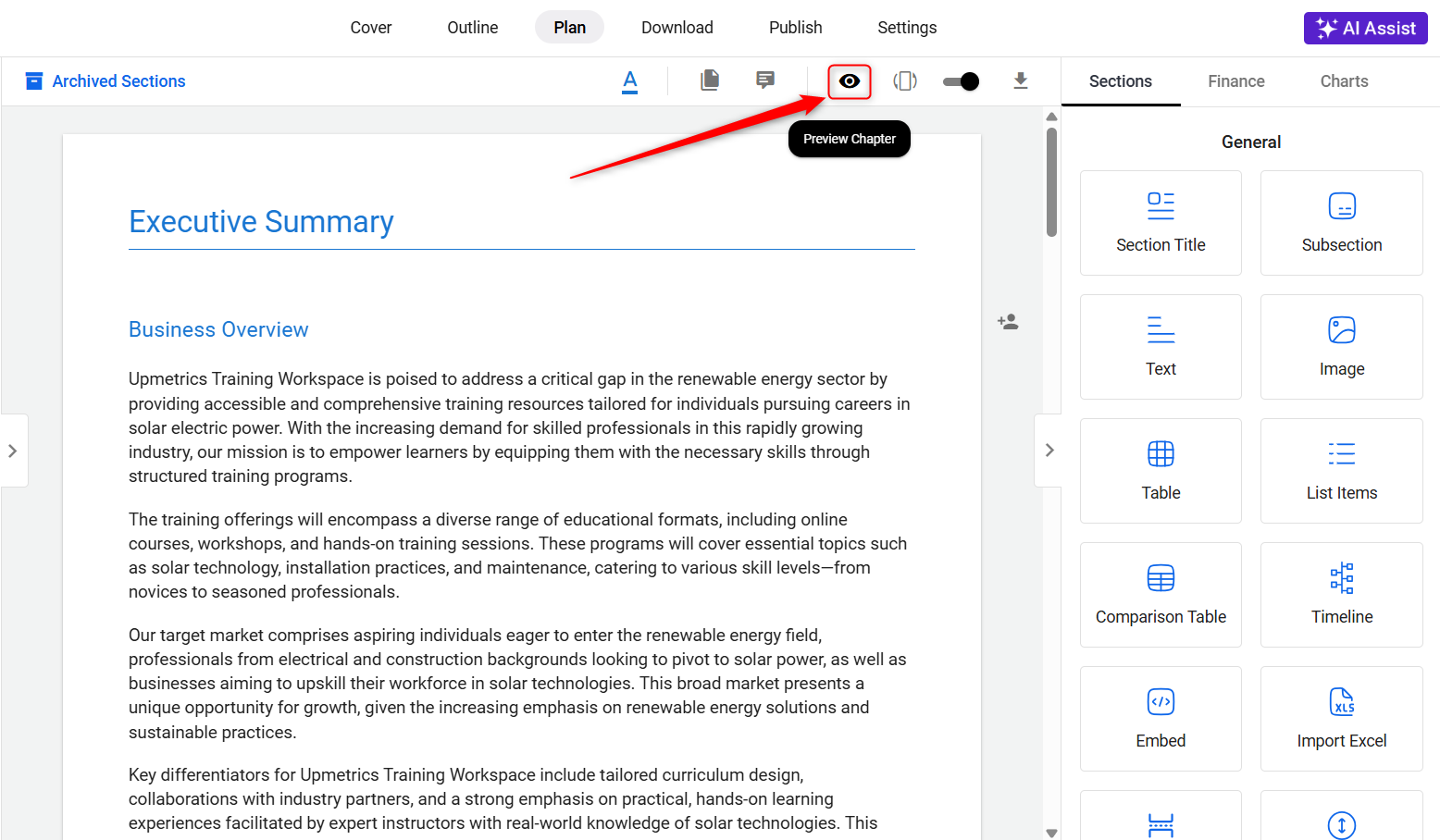Insert a List Items block
The height and width of the screenshot is (840, 1440).
[1342, 471]
